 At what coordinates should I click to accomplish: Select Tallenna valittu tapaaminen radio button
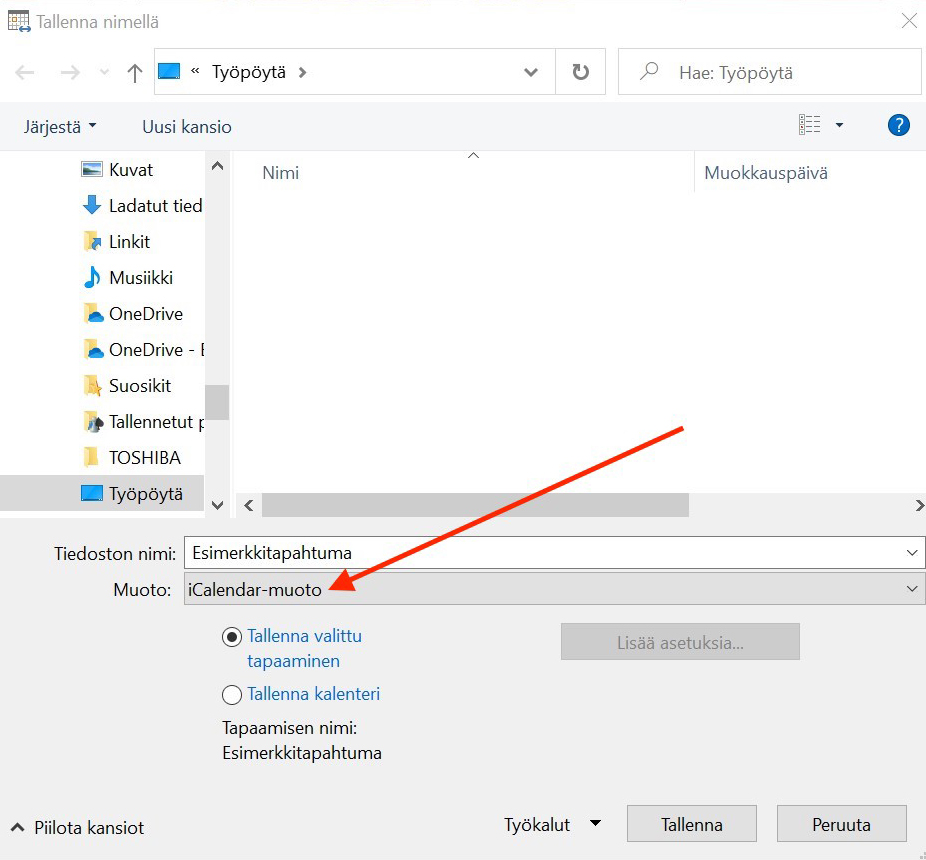(232, 637)
